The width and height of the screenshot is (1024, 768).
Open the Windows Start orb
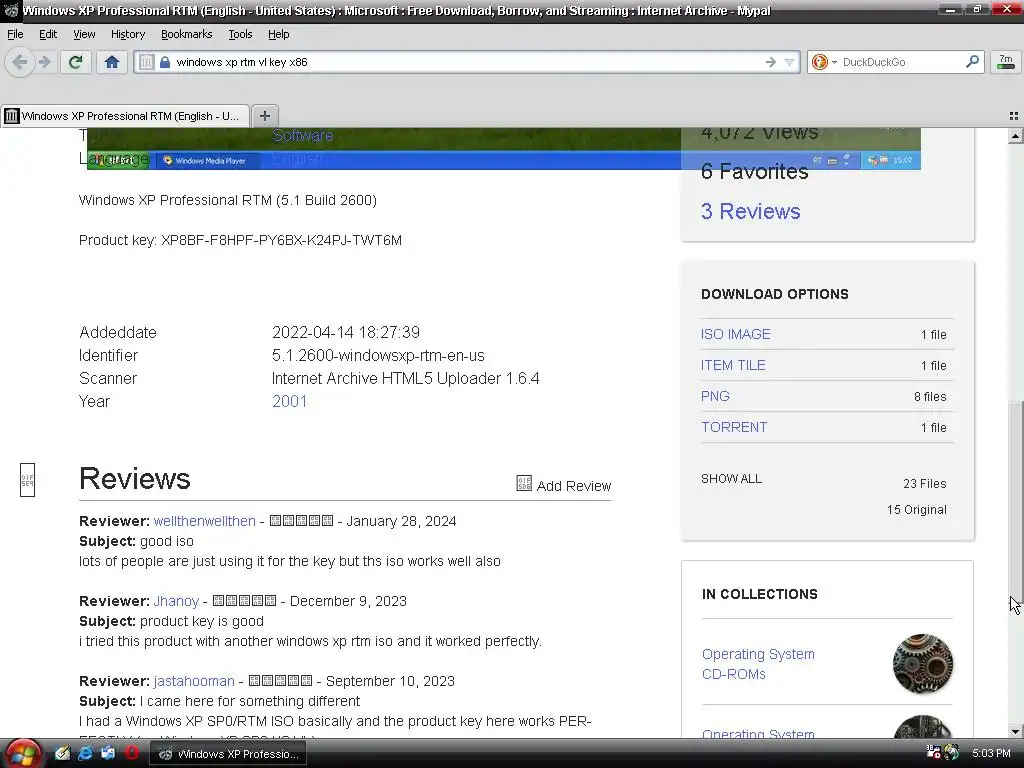22,754
